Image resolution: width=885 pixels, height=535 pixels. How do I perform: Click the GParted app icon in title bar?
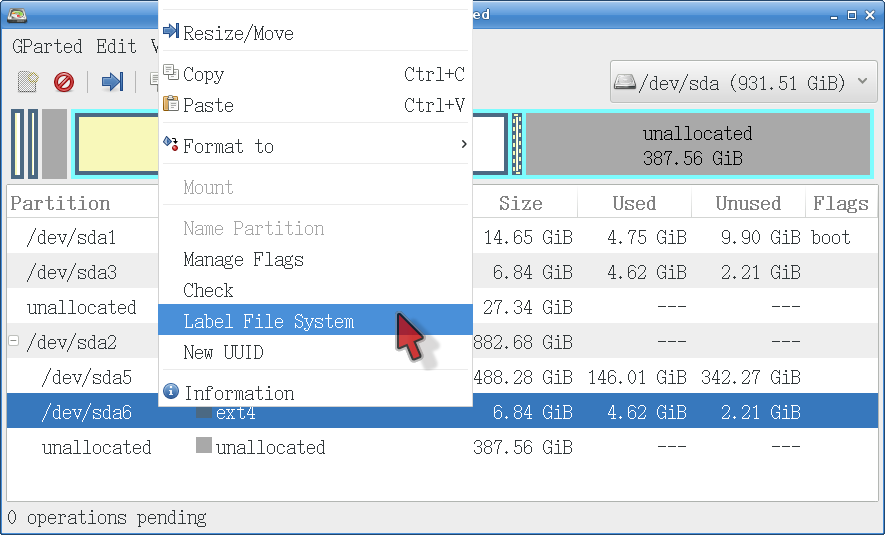[17, 14]
